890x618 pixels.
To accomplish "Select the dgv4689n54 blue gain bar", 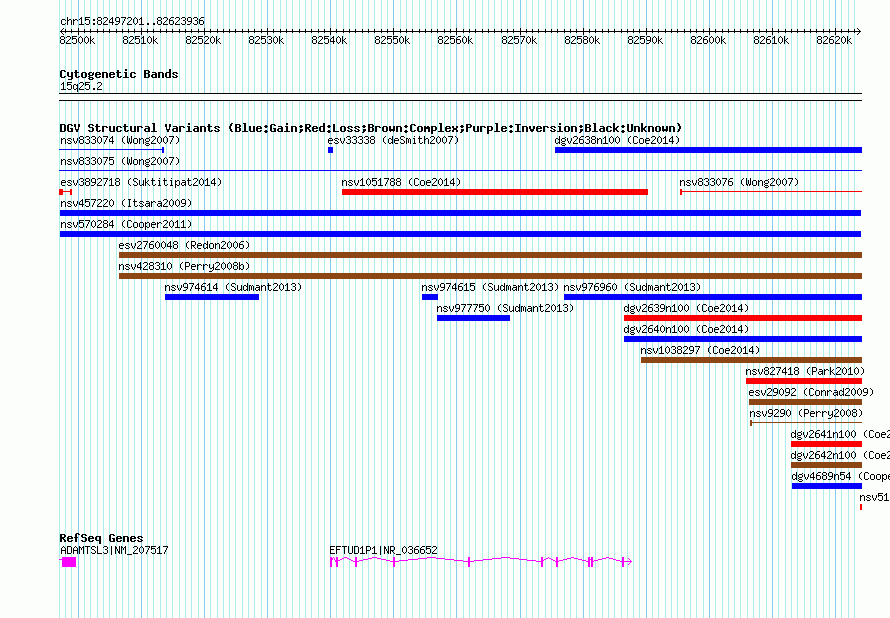I will pyautogui.click(x=827, y=486).
